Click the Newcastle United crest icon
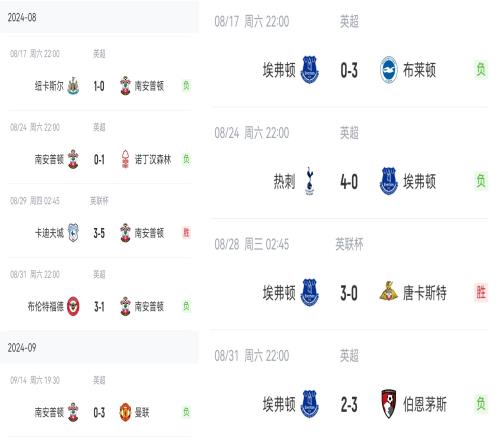 click(x=73, y=86)
